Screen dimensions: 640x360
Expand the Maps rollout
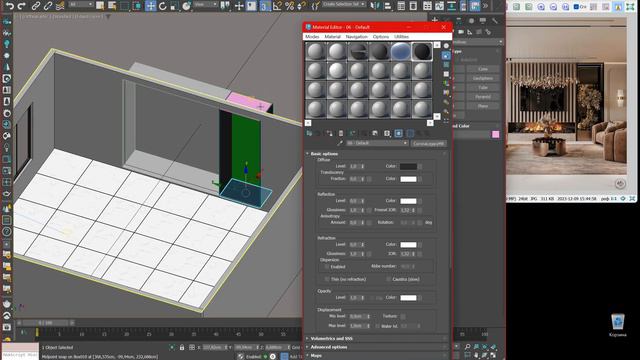coord(376,356)
